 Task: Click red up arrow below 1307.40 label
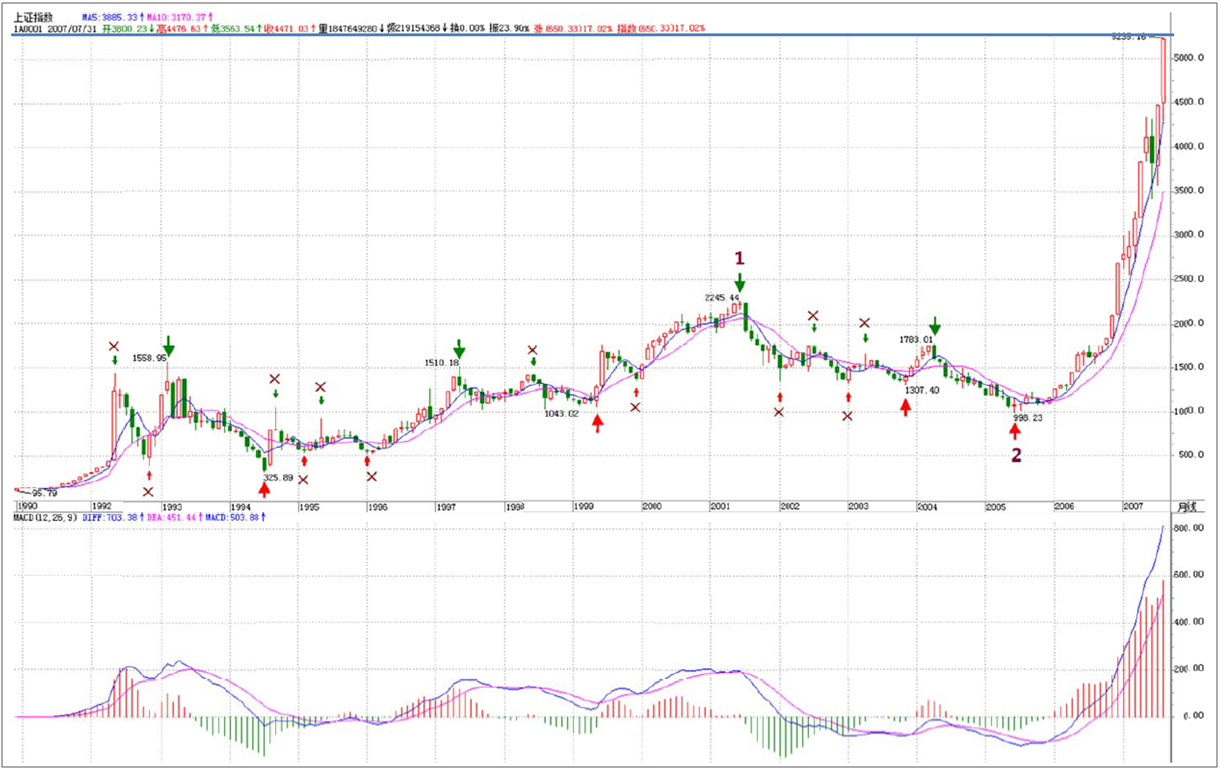[x=906, y=407]
